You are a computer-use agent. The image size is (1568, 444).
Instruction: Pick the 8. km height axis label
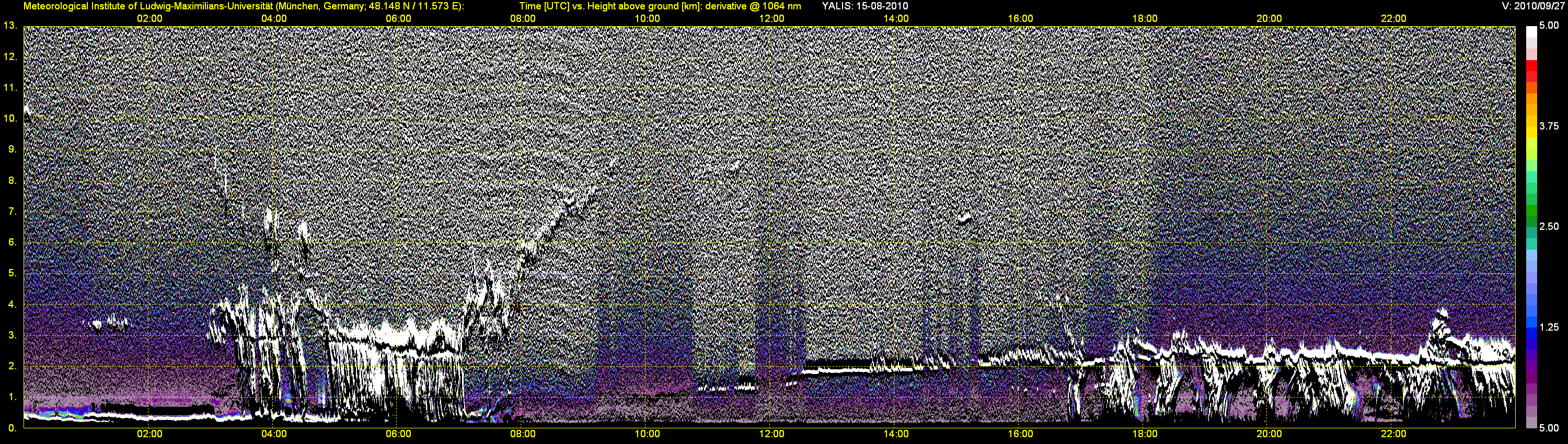pos(13,180)
